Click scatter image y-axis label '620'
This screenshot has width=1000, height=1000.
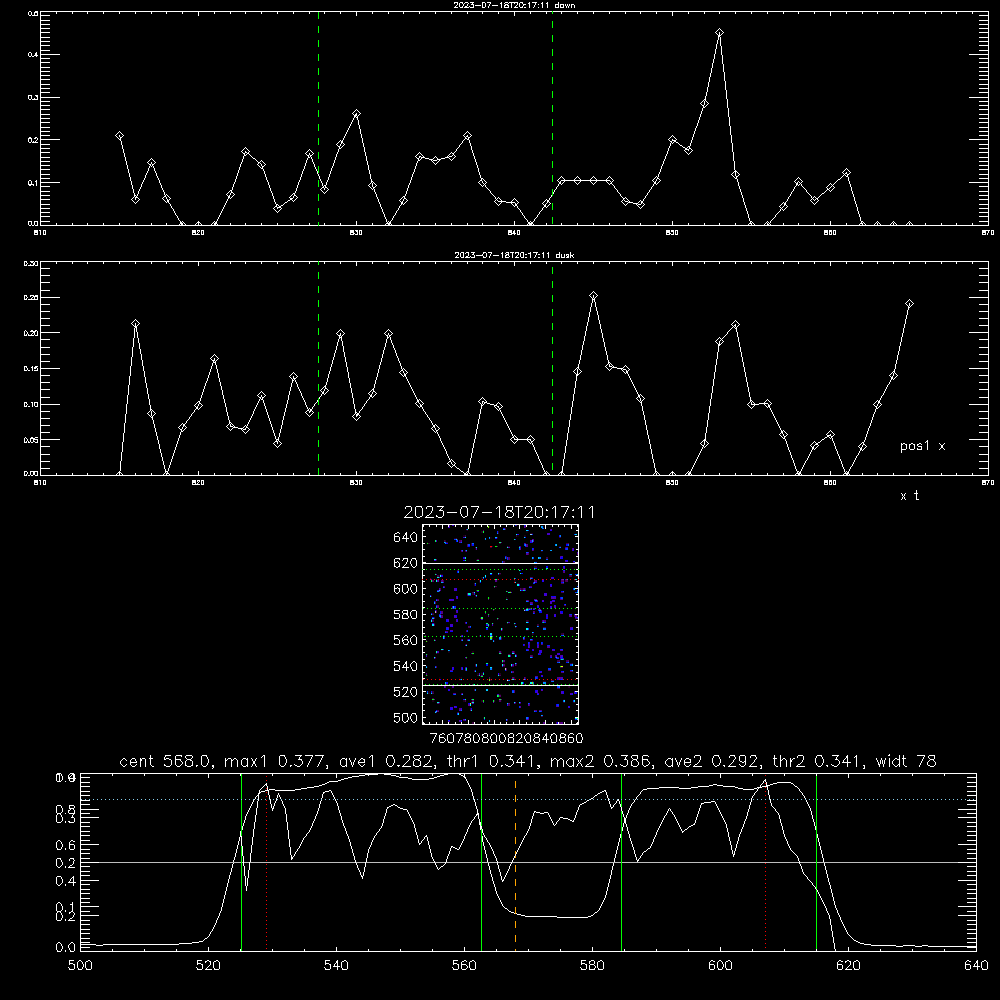coord(406,563)
